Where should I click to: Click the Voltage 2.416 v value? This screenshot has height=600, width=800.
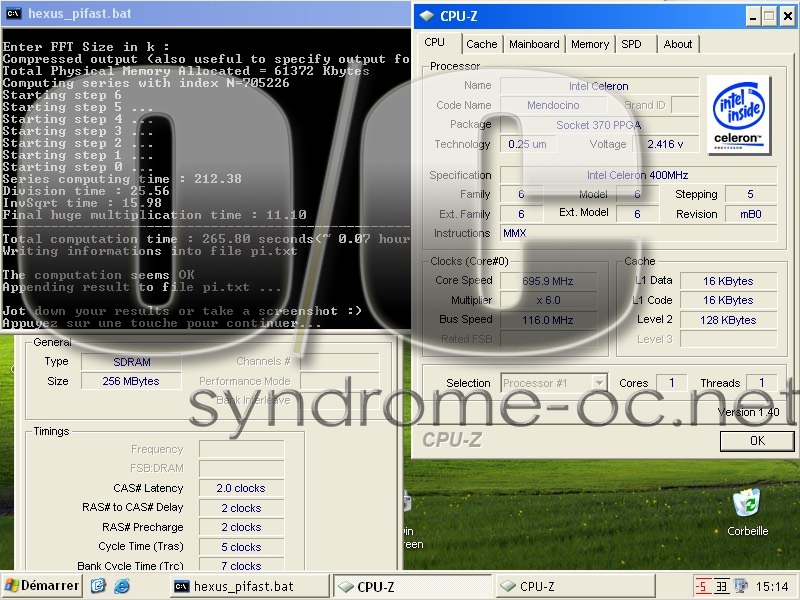coord(665,144)
